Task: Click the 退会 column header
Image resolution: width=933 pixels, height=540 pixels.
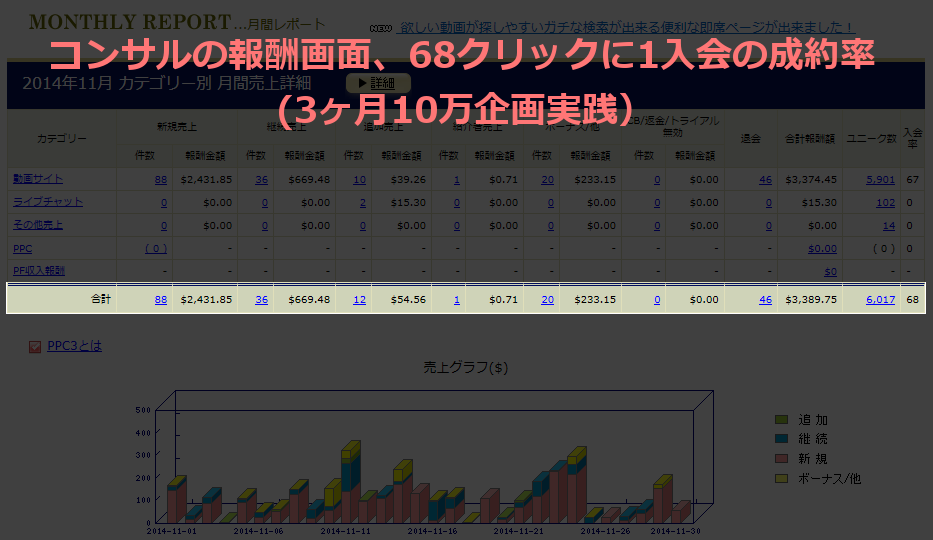Action: point(750,139)
